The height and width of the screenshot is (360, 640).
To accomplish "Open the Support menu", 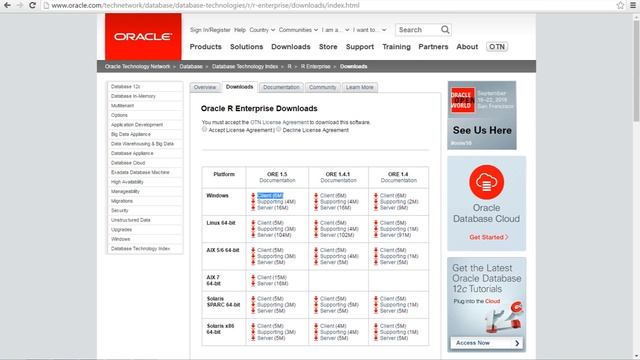I will pyautogui.click(x=360, y=47).
